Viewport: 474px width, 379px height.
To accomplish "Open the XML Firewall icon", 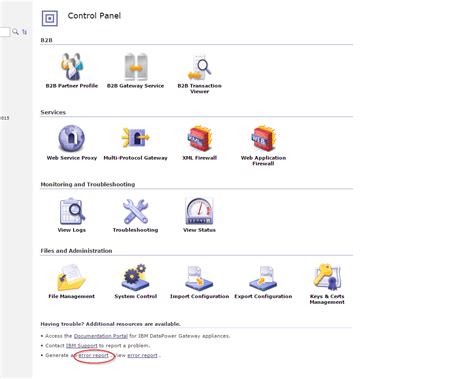I will click(199, 138).
